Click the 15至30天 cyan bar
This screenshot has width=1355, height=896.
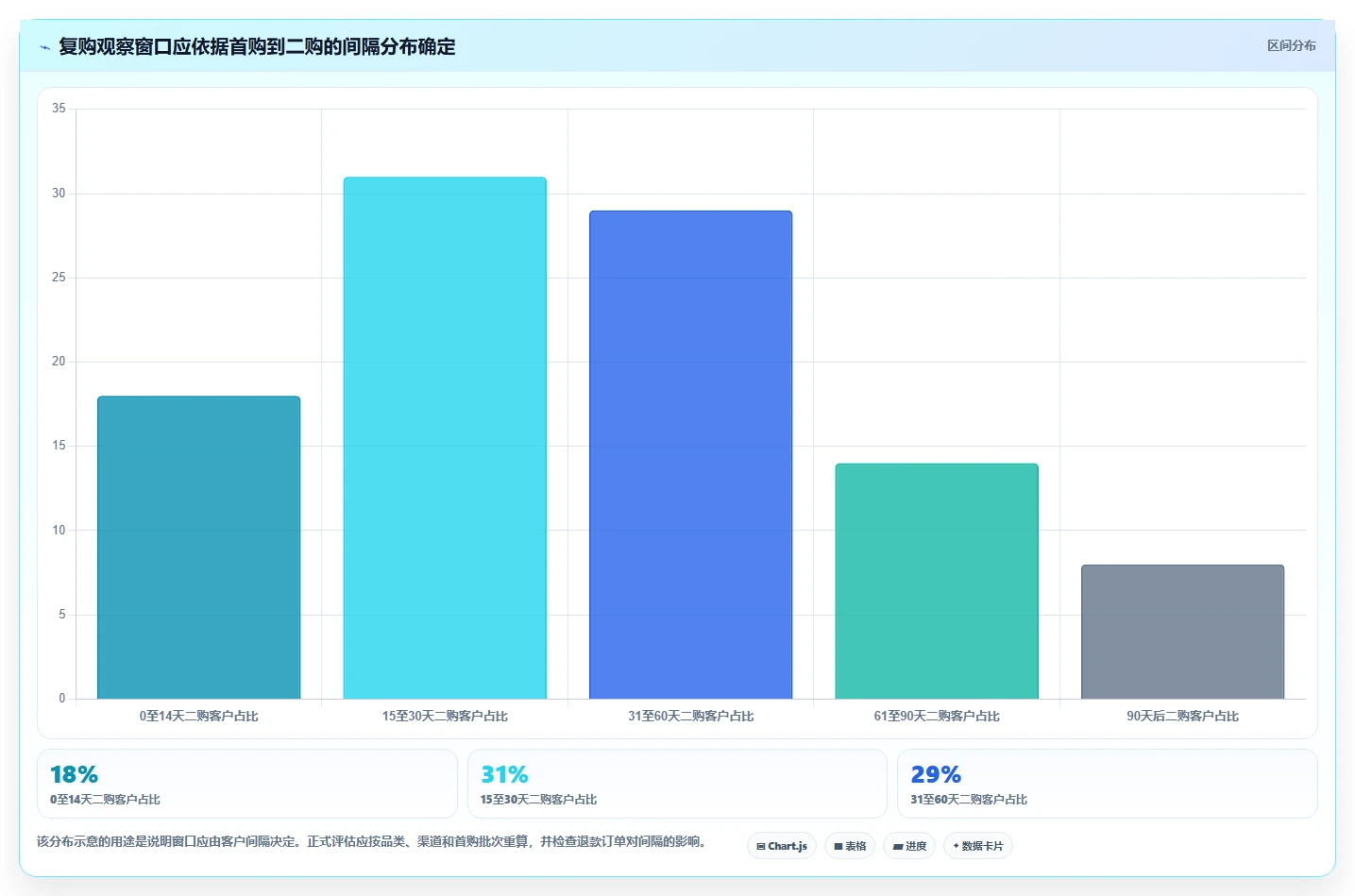pyautogui.click(x=445, y=438)
